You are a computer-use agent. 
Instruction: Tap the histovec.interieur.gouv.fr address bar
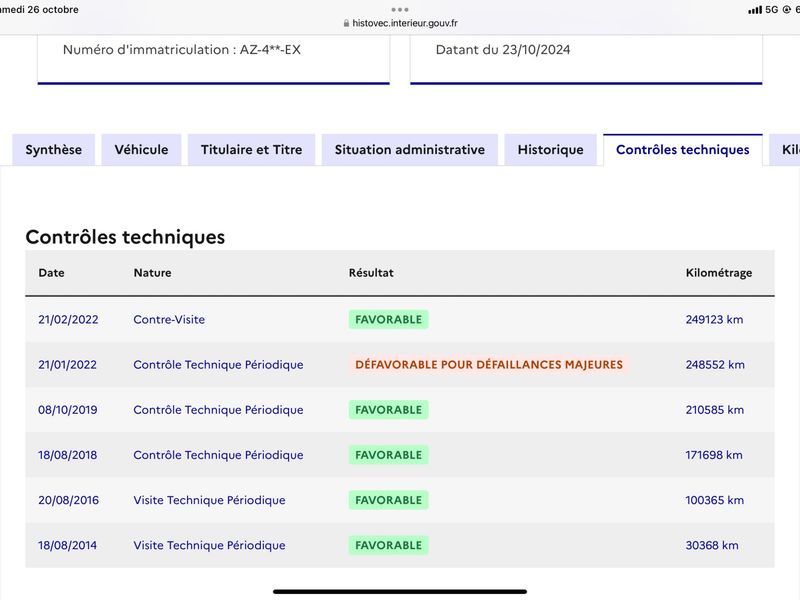pyautogui.click(x=400, y=23)
